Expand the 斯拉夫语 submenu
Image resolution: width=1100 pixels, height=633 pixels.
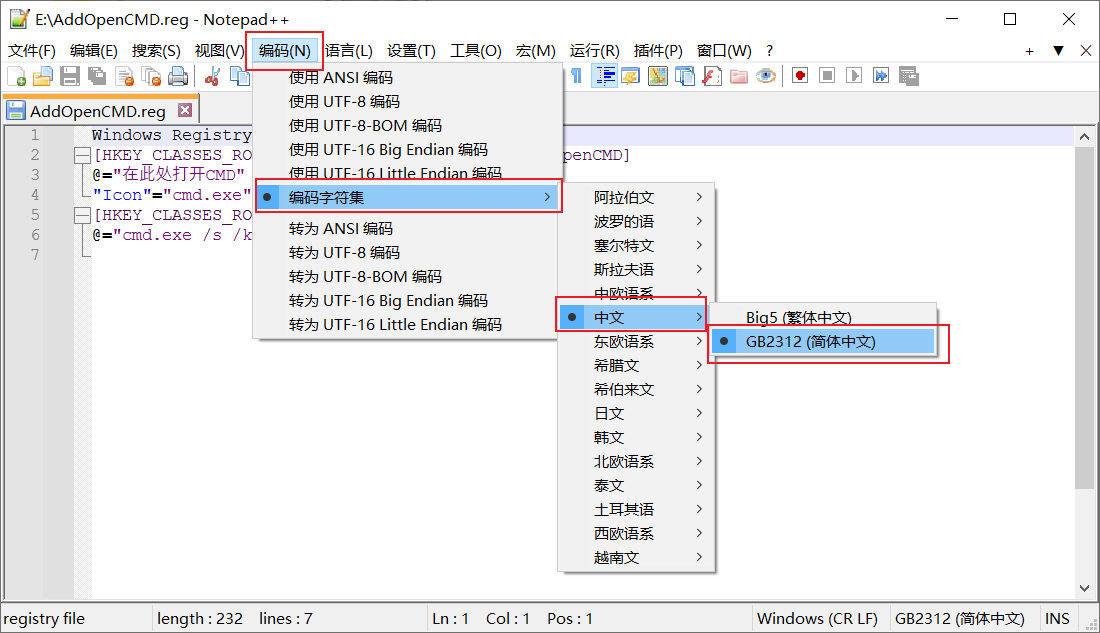point(636,269)
